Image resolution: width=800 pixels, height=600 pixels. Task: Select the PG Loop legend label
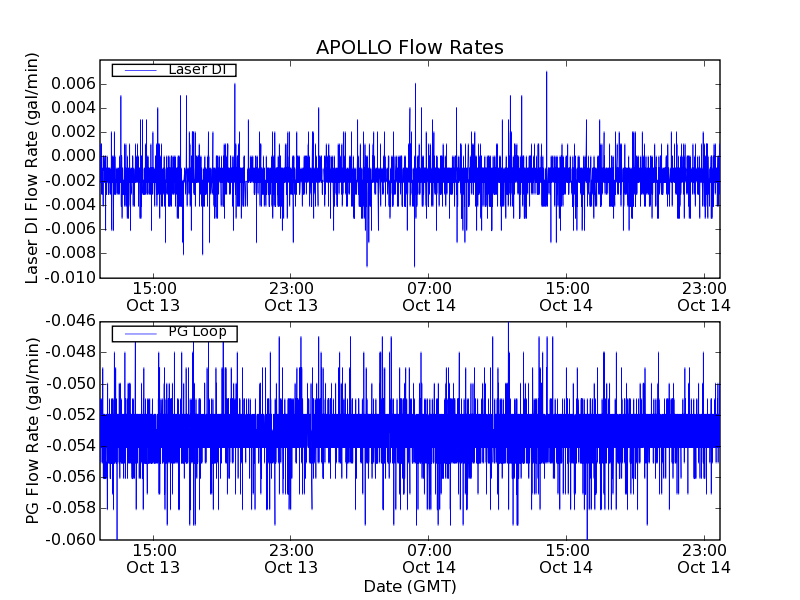pos(197,332)
